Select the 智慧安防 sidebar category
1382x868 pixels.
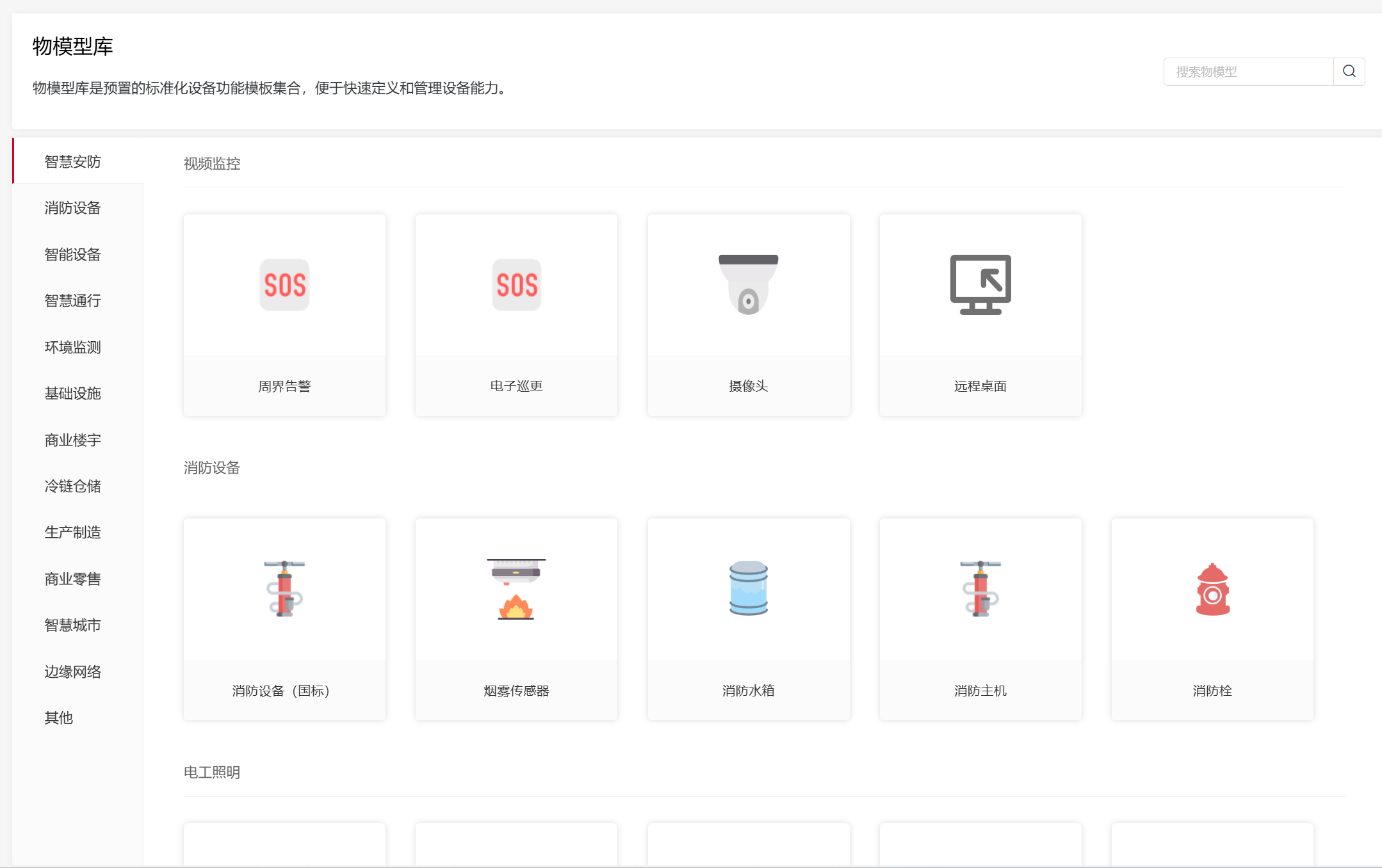pyautogui.click(x=77, y=161)
